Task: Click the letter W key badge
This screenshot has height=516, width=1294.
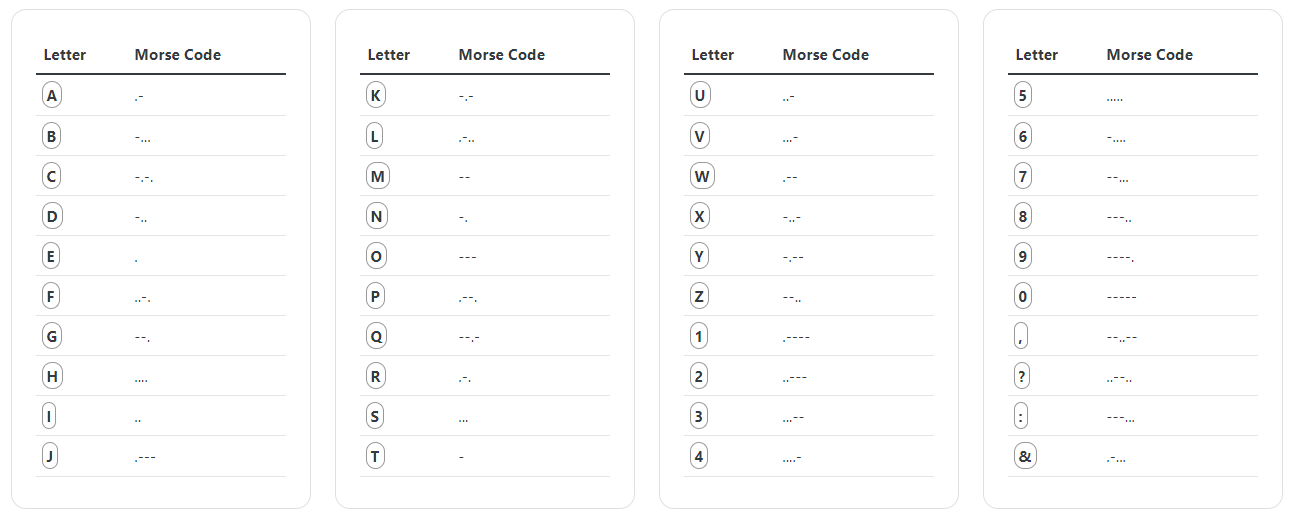Action: [x=702, y=176]
